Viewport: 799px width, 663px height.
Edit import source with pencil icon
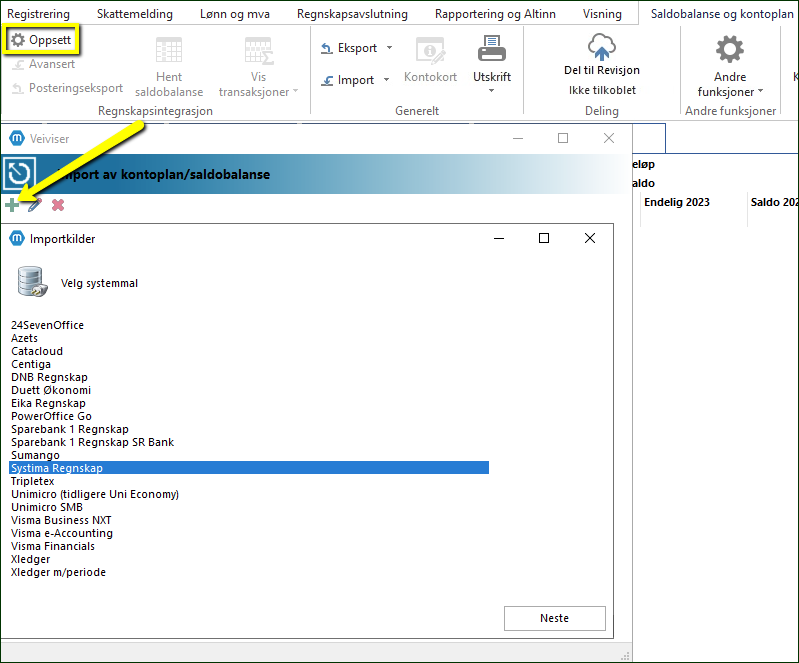pyautogui.click(x=35, y=205)
